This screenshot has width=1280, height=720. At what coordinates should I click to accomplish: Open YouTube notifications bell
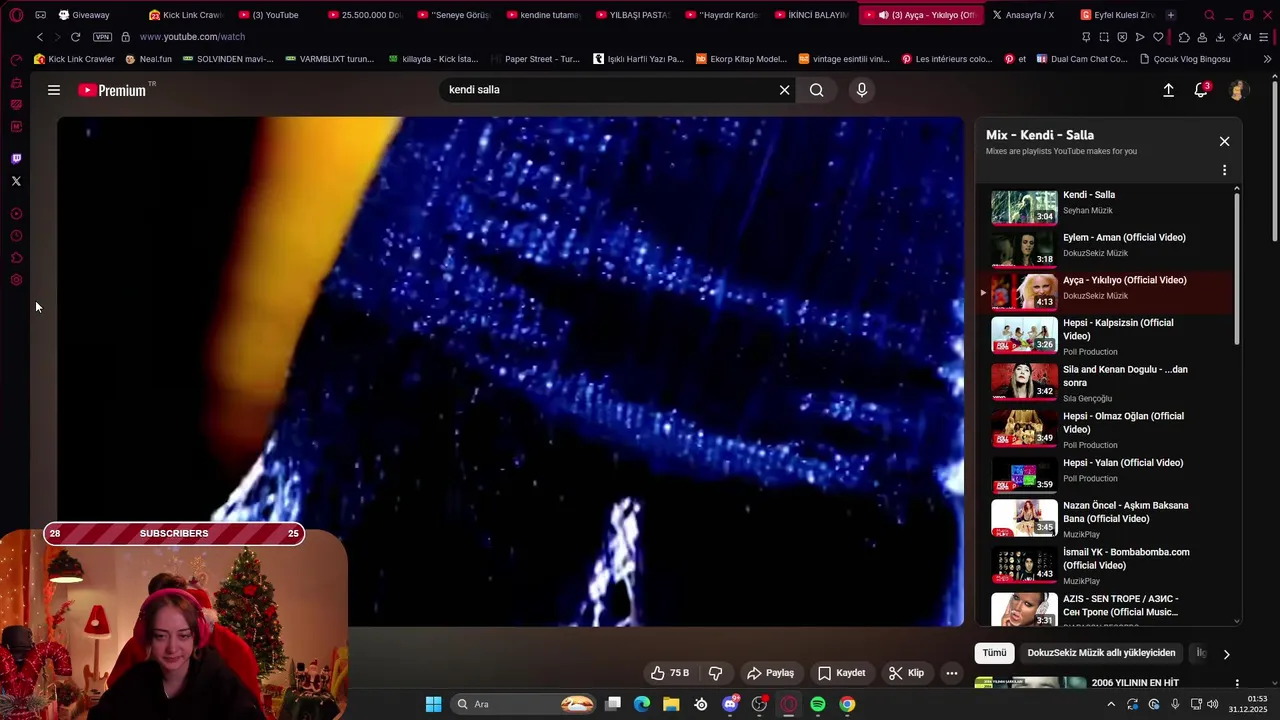click(1201, 90)
